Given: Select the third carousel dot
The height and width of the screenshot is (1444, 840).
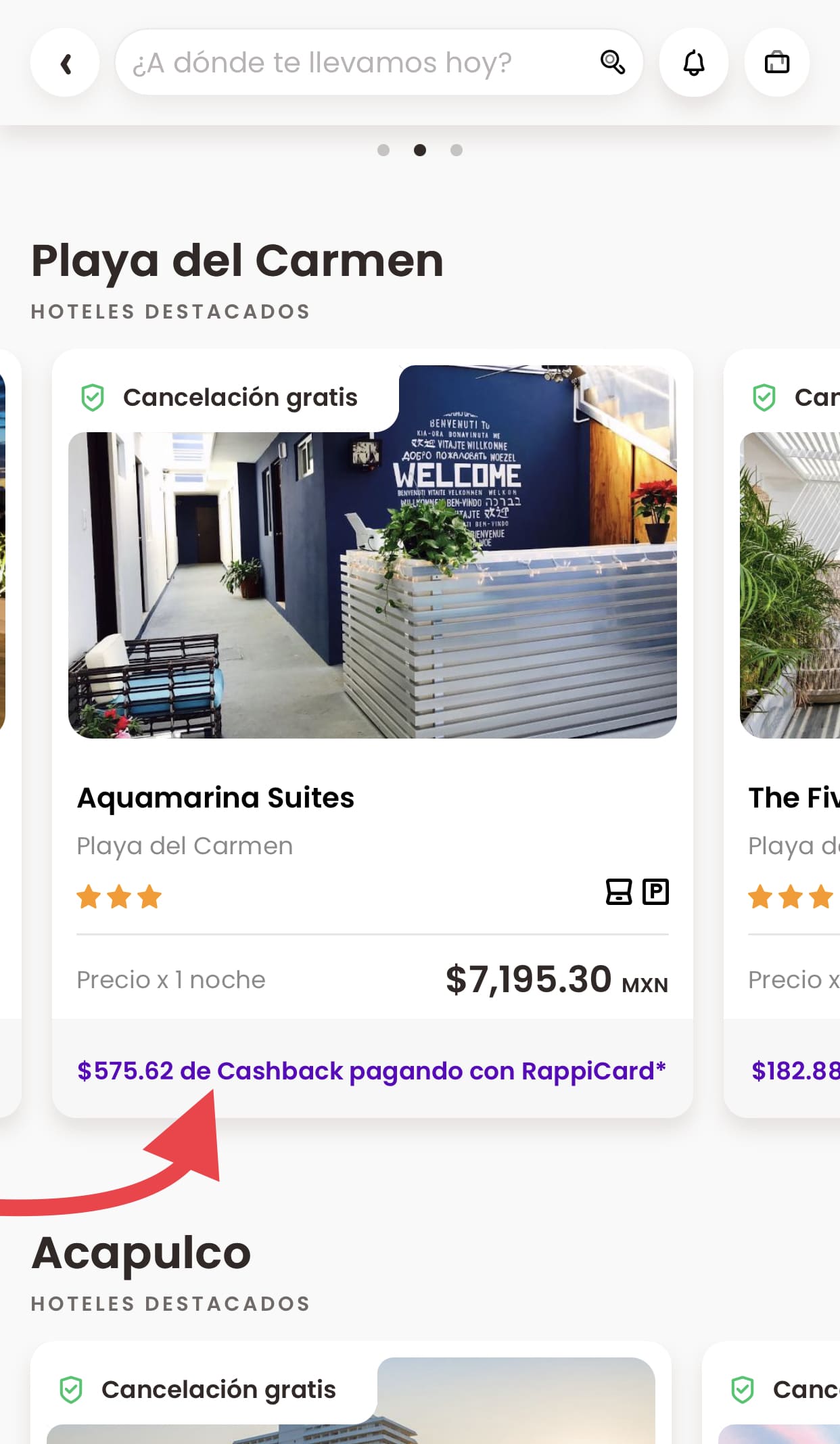Looking at the screenshot, I should [457, 150].
